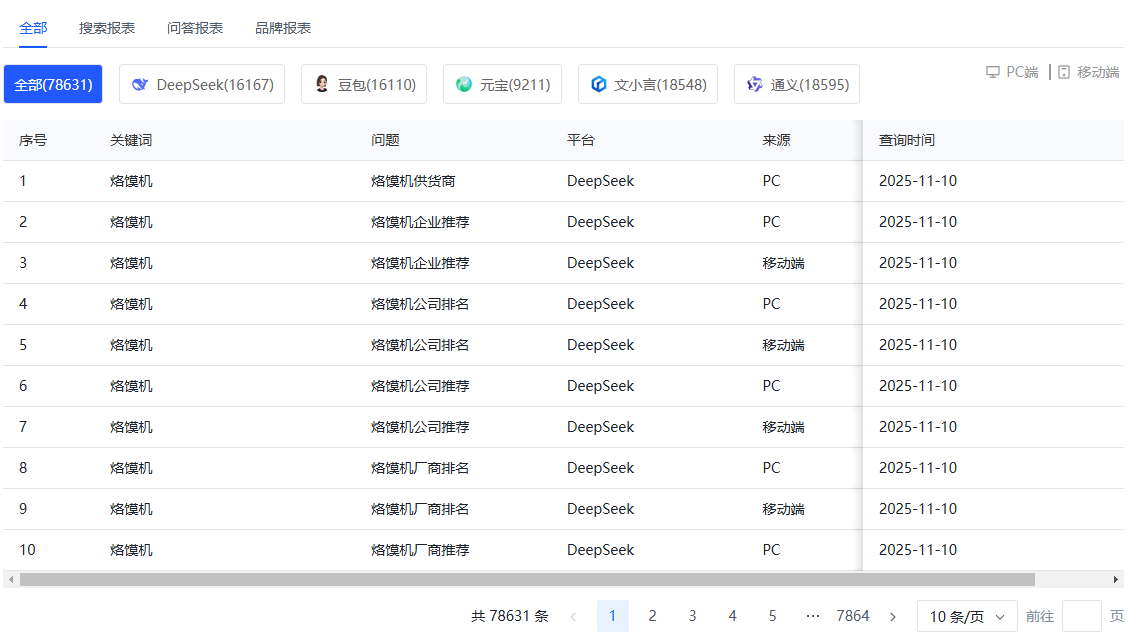This screenshot has width=1138, height=638.
Task: Open the 品牌报表 tab
Action: (281, 27)
